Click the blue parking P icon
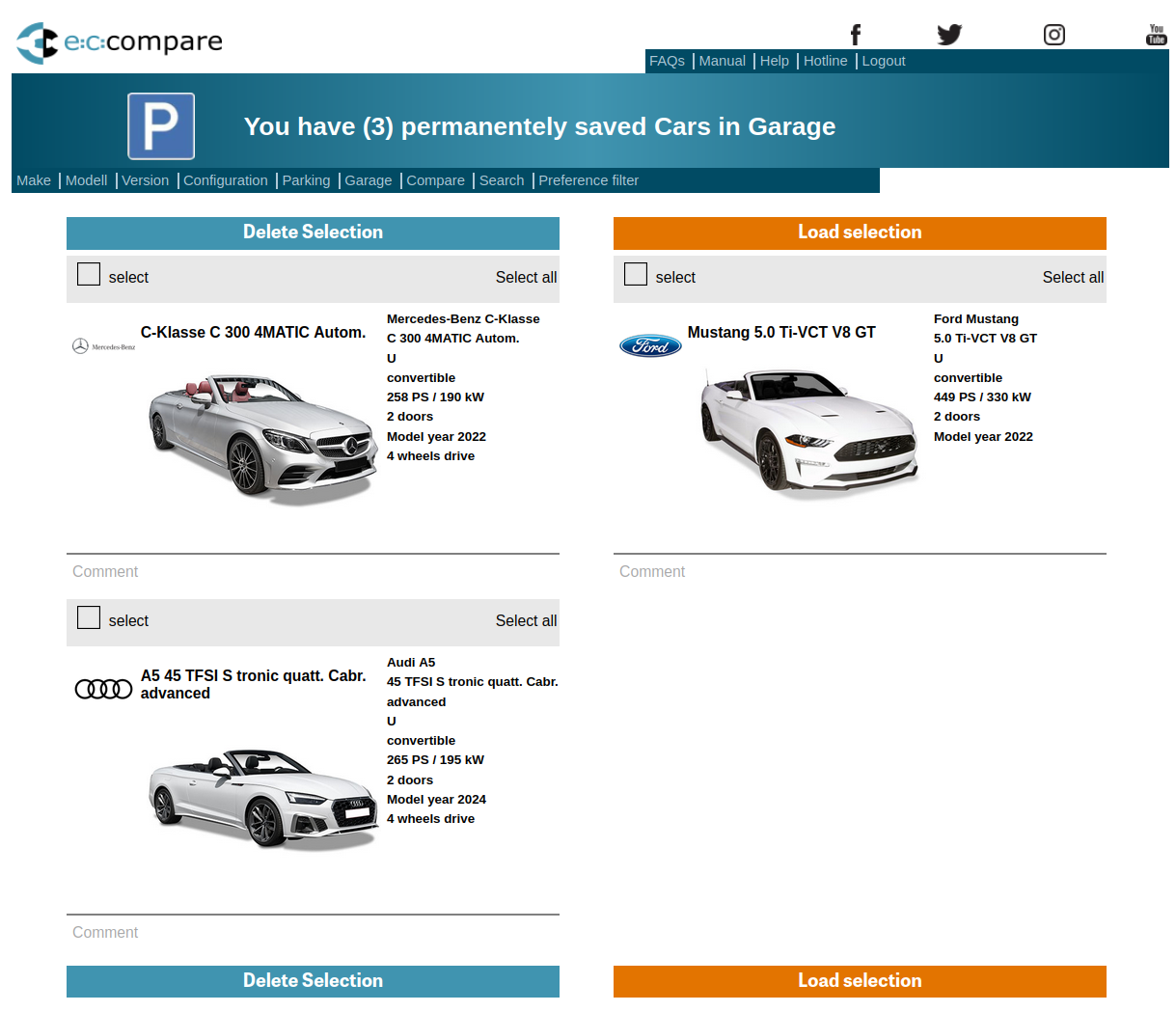 click(161, 126)
